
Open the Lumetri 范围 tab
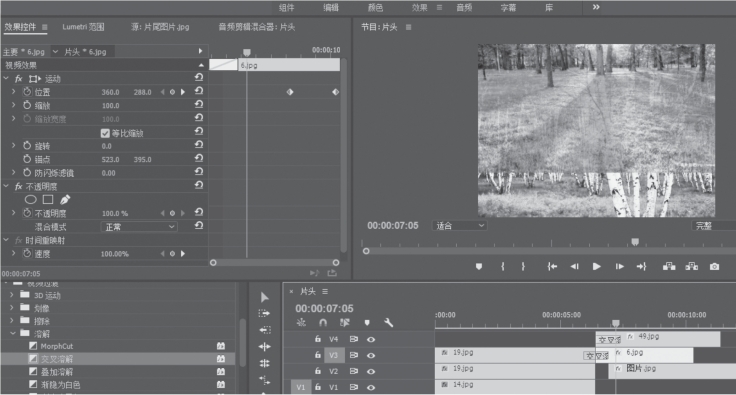(x=83, y=27)
